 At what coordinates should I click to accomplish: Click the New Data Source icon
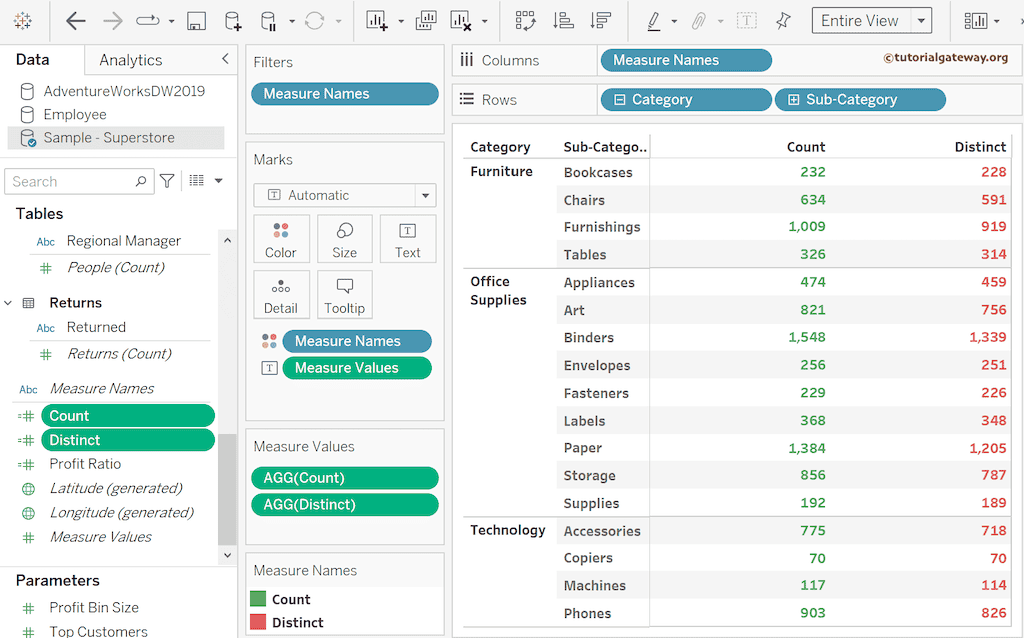(x=232, y=21)
